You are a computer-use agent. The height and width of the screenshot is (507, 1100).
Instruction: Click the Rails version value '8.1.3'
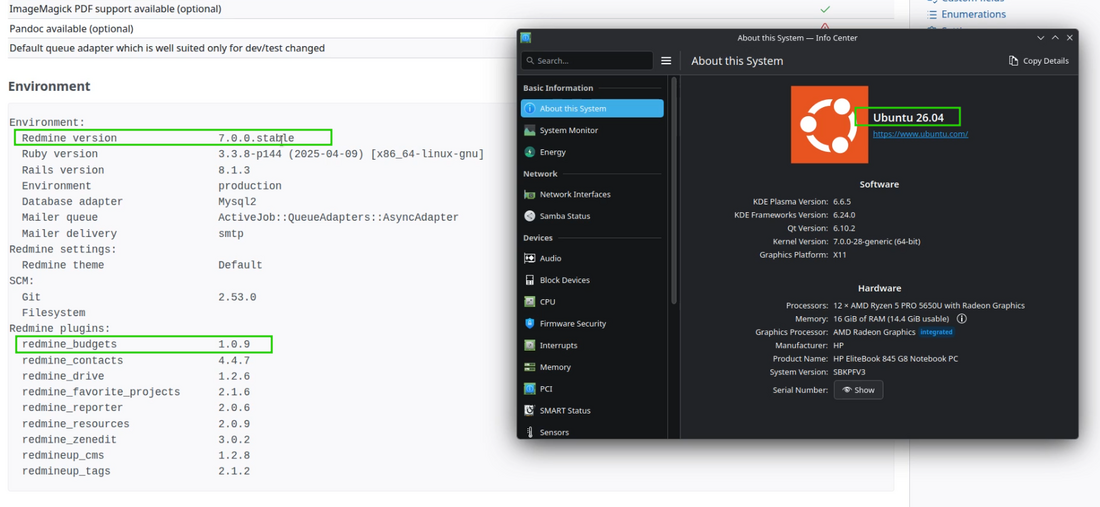[234, 170]
